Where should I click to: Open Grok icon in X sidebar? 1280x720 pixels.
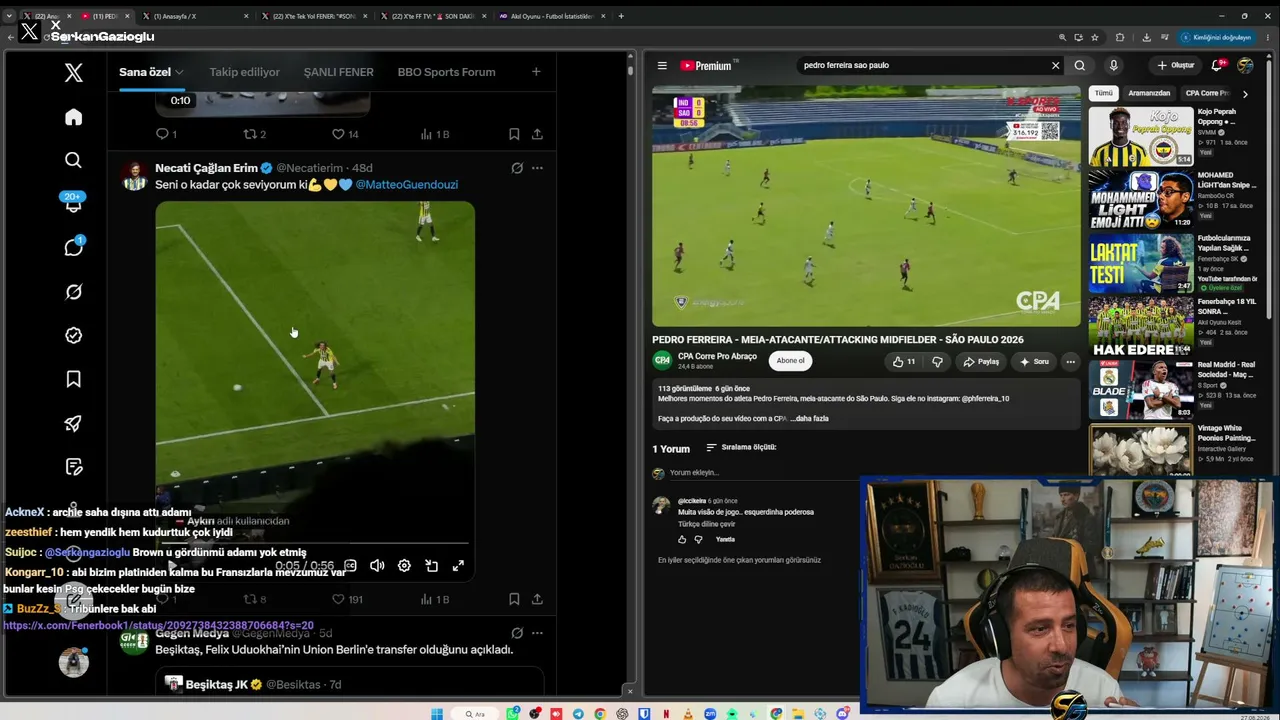[x=73, y=292]
